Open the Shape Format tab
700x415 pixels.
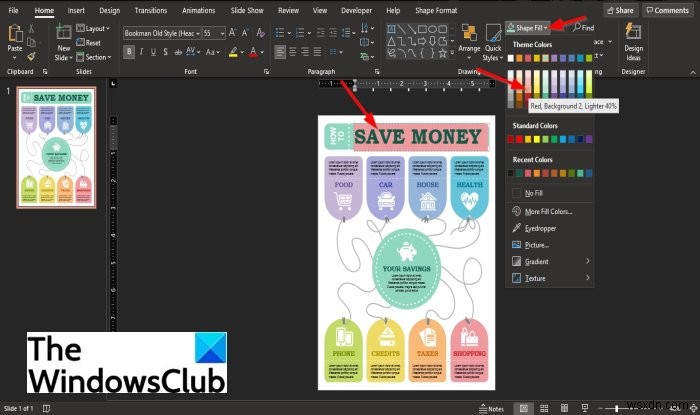pyautogui.click(x=436, y=10)
